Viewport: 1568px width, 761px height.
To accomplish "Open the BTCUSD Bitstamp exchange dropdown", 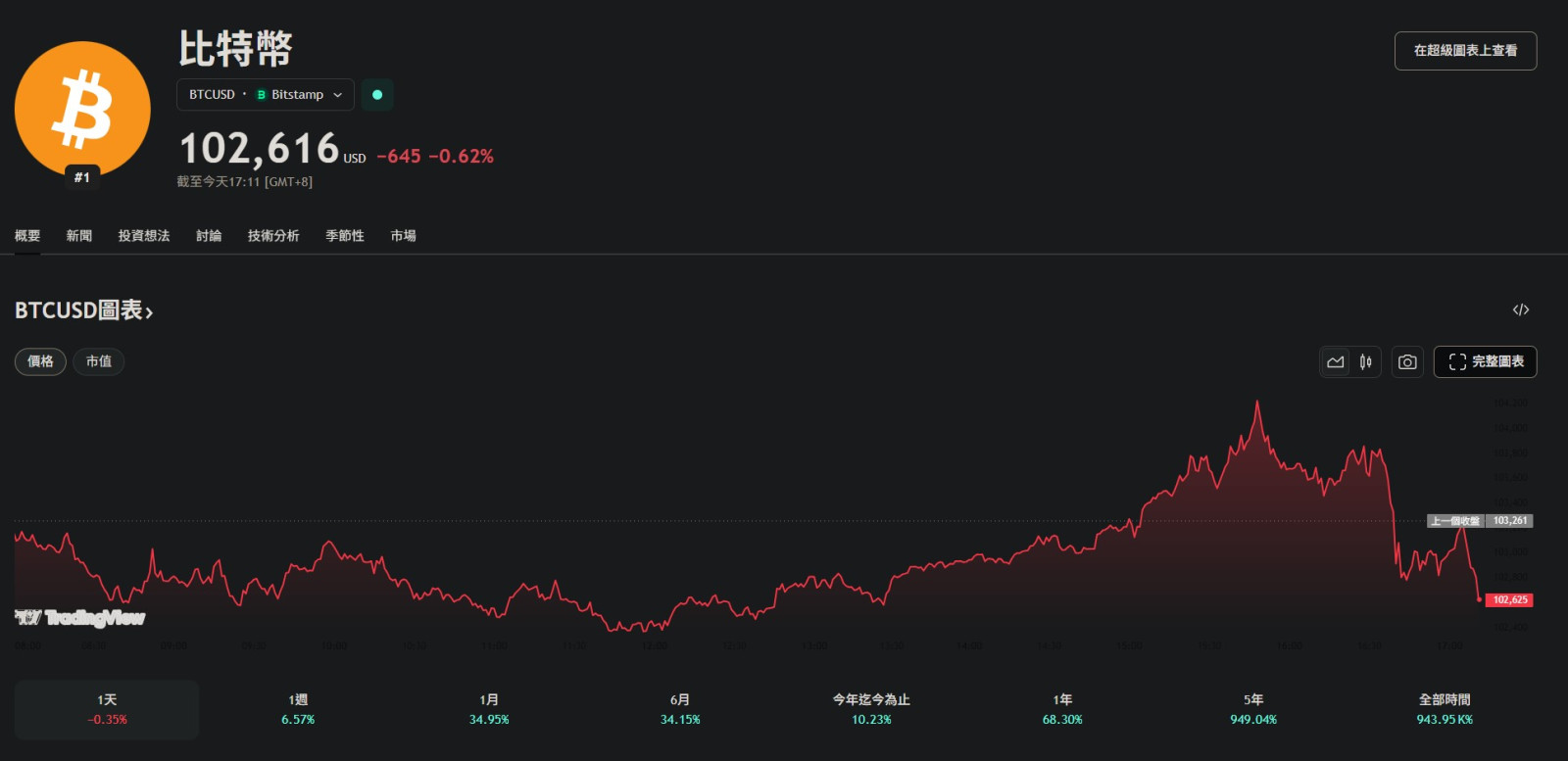I will tap(265, 95).
